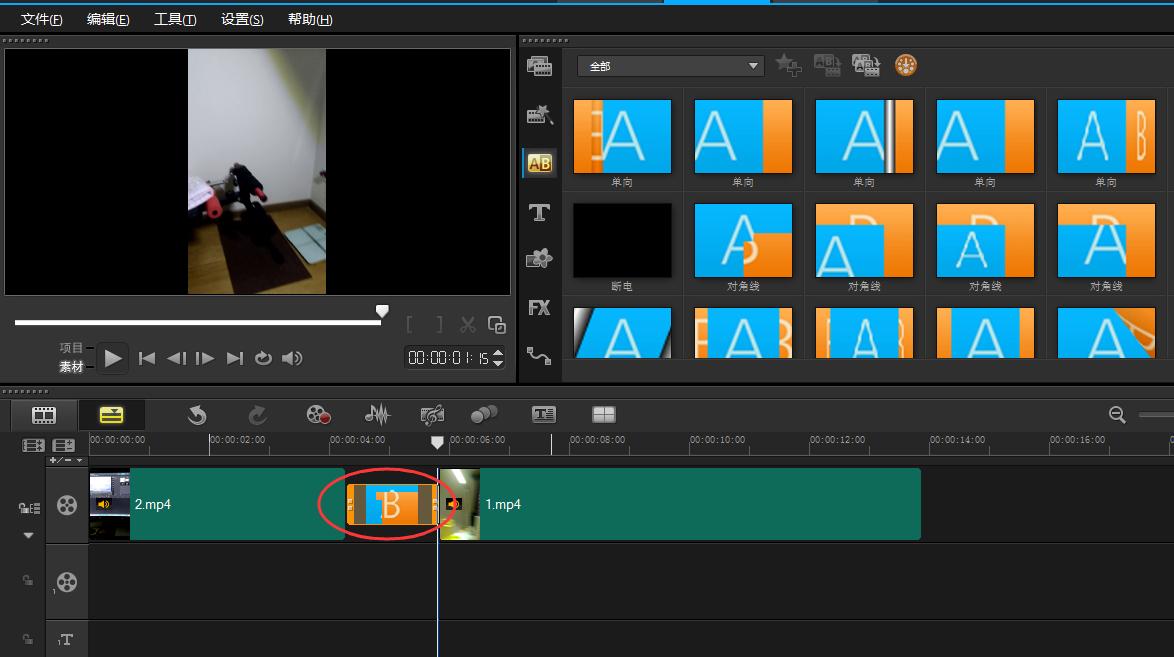Expand the track arrow below ripple editing
1174x657 pixels.
pyautogui.click(x=28, y=536)
